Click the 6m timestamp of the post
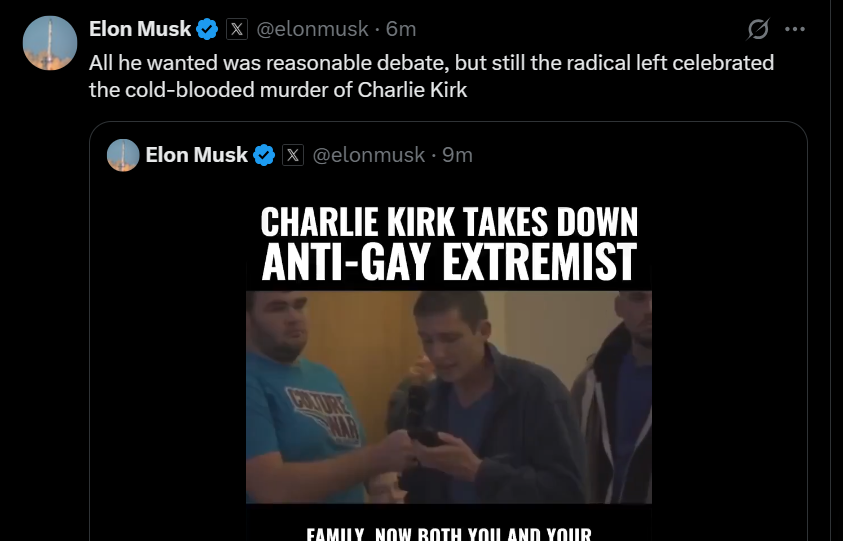Image resolution: width=843 pixels, height=541 pixels. [x=401, y=29]
